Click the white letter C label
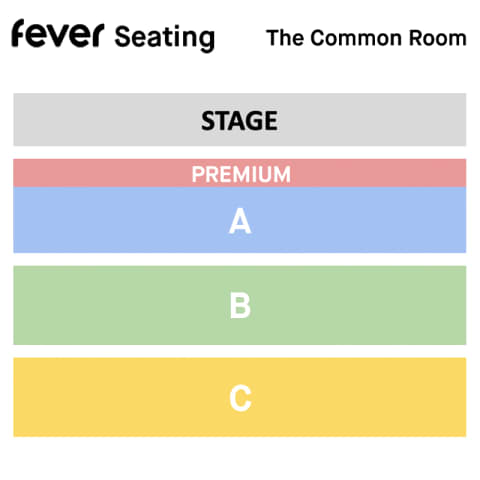 [240, 398]
